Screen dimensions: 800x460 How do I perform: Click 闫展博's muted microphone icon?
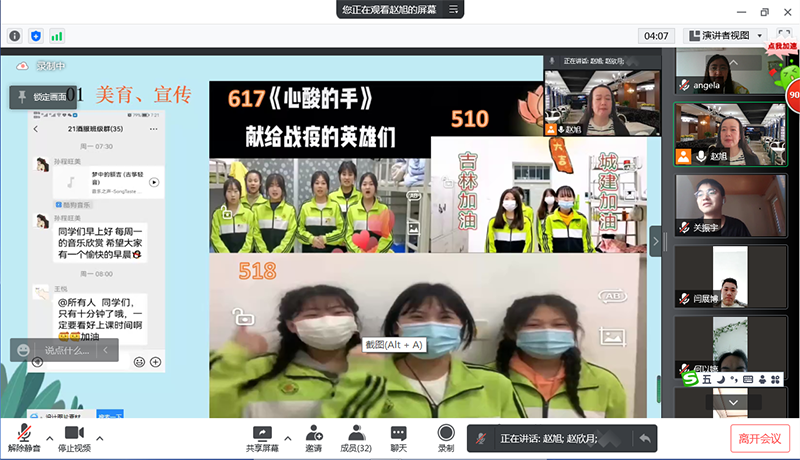[x=684, y=299]
